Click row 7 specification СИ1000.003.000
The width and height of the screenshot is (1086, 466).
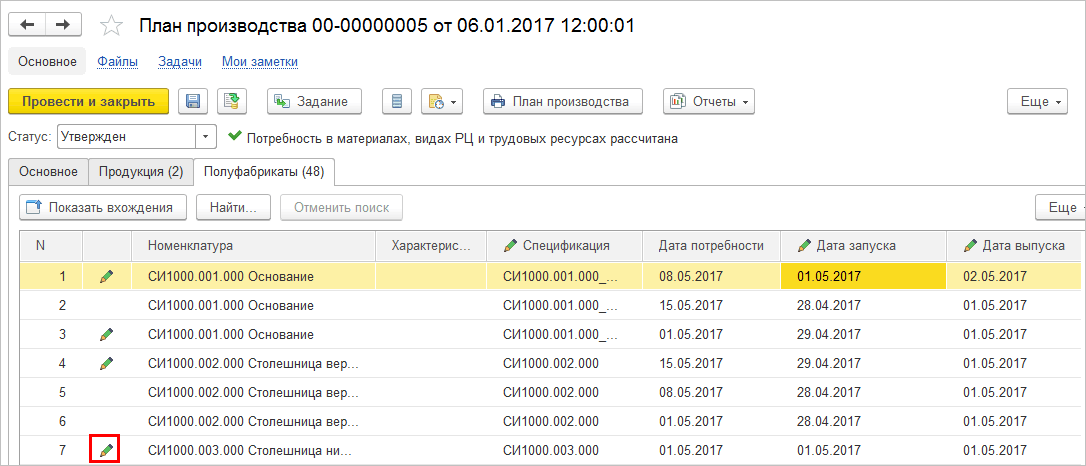click(564, 450)
